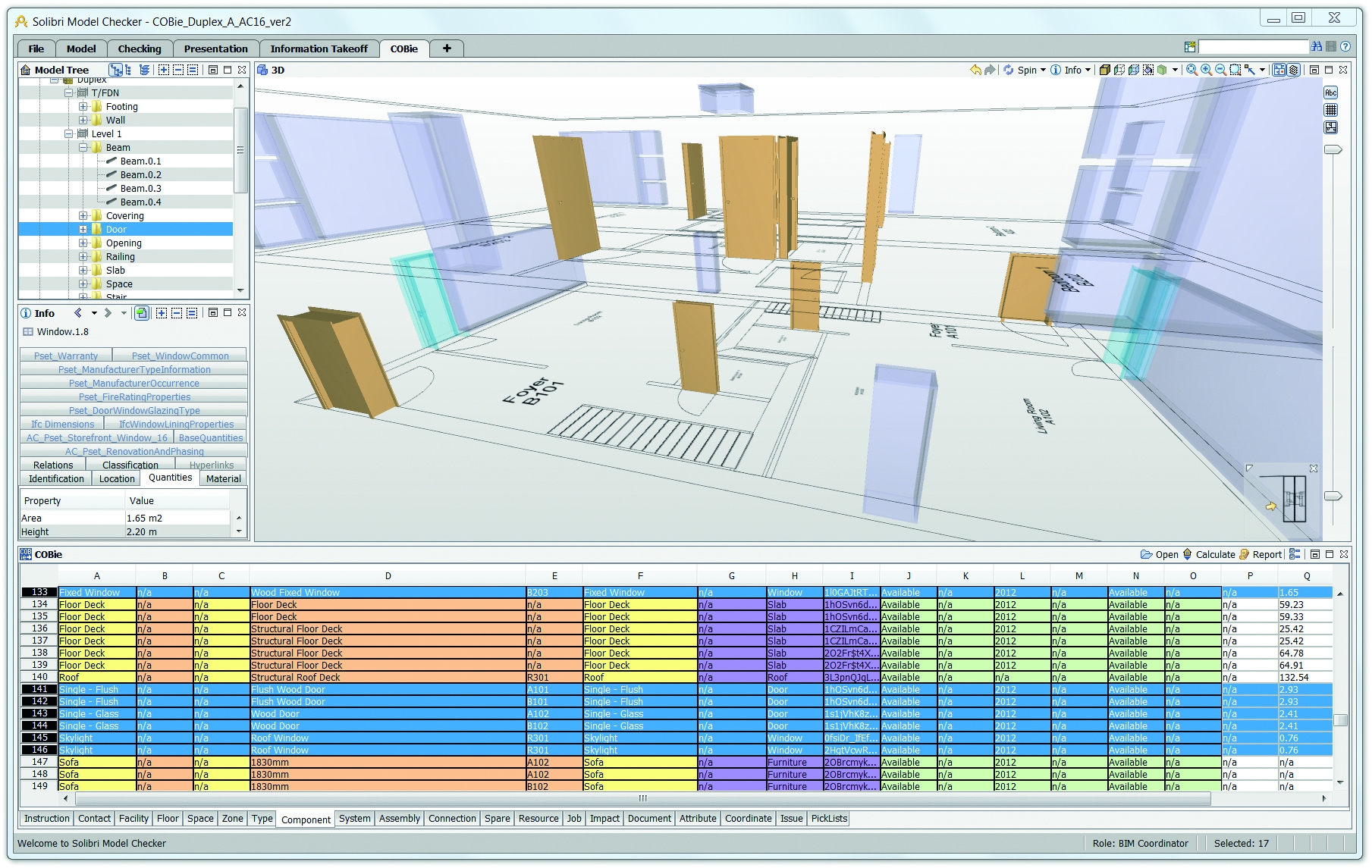Click the icon beside Report in COBie panel
The image size is (1372, 868).
1295,554
